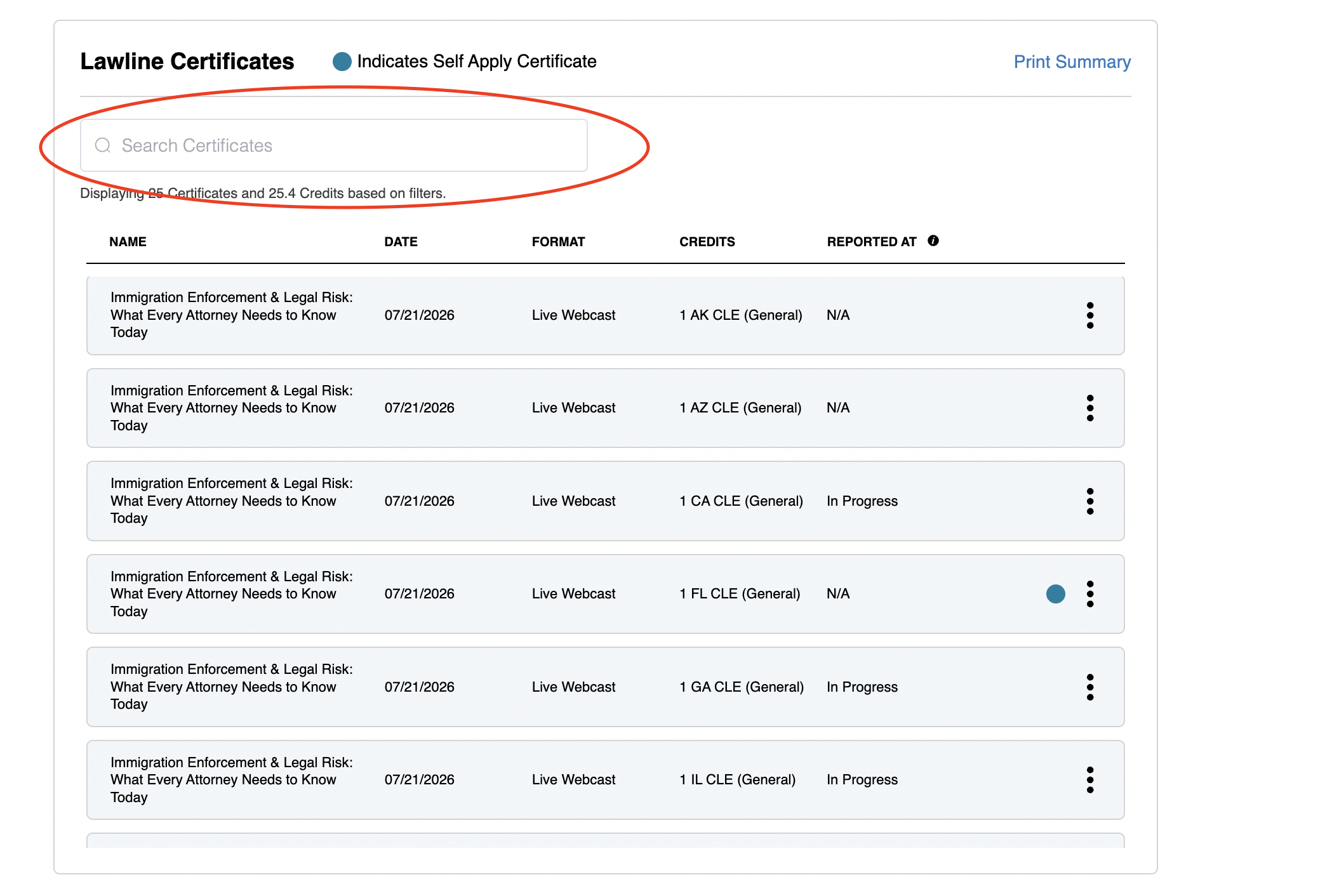Open the actions menu for the GA CLE certificate
Image resolution: width=1332 pixels, height=896 pixels.
pyautogui.click(x=1089, y=687)
